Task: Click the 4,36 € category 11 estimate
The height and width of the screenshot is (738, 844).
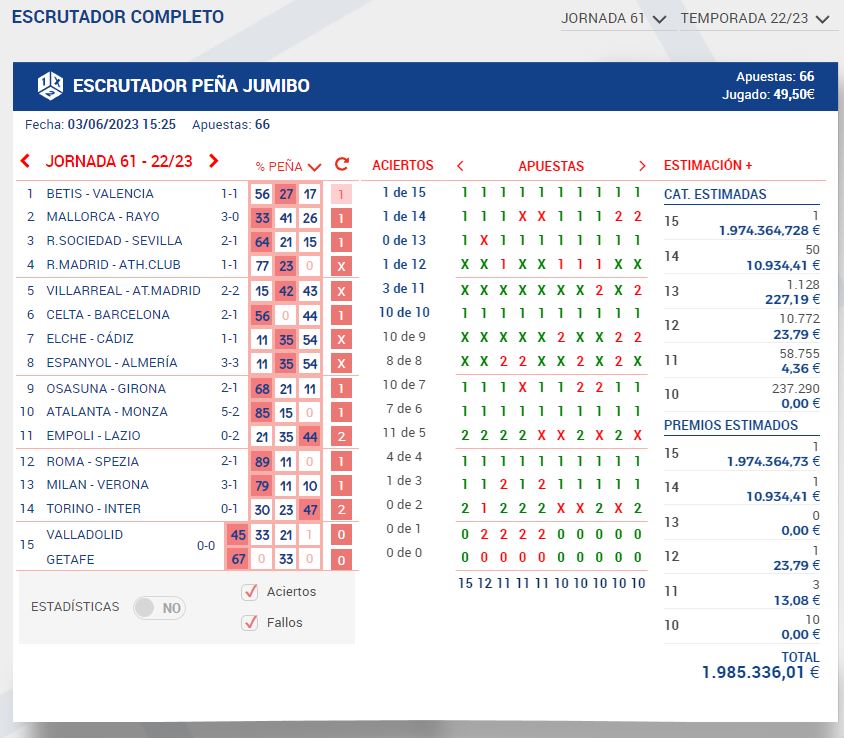Action: 800,369
